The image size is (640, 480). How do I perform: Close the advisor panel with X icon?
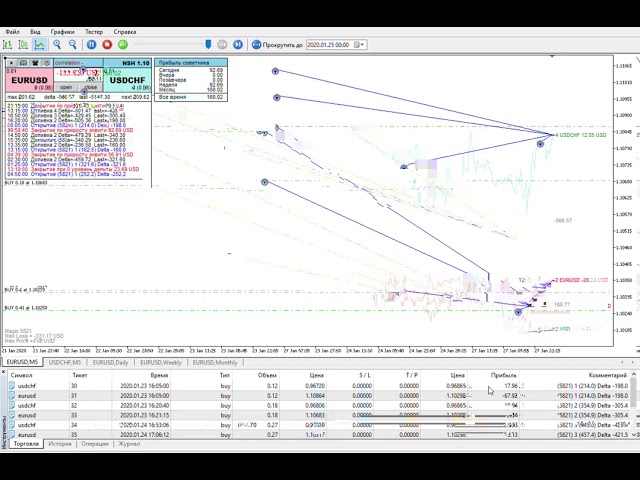click(11, 63)
